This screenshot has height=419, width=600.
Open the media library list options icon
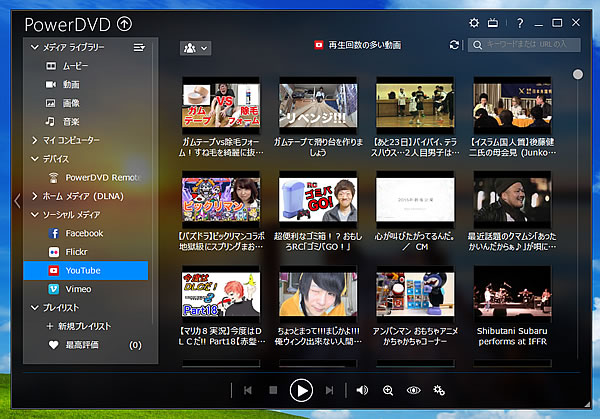pos(139,47)
